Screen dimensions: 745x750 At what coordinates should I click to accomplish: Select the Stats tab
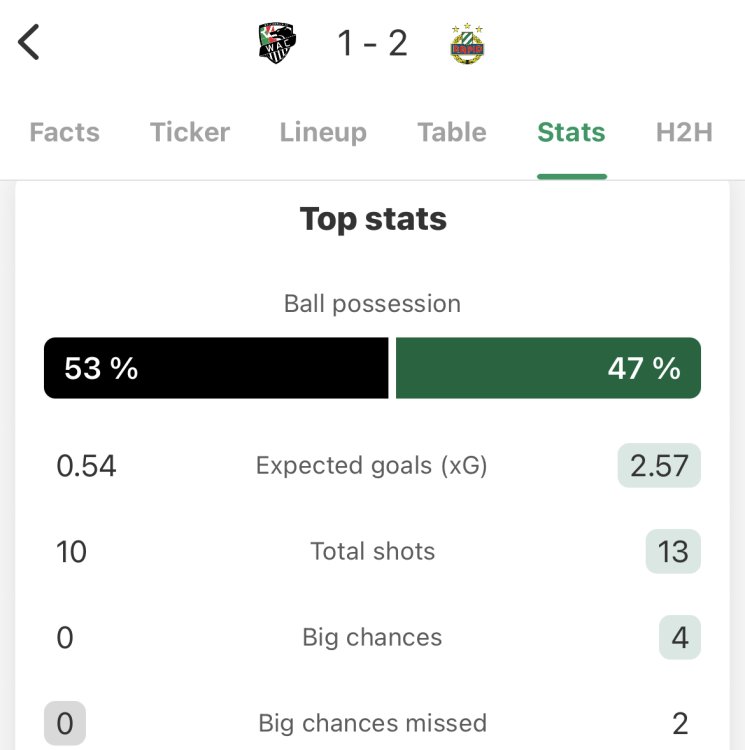571,132
